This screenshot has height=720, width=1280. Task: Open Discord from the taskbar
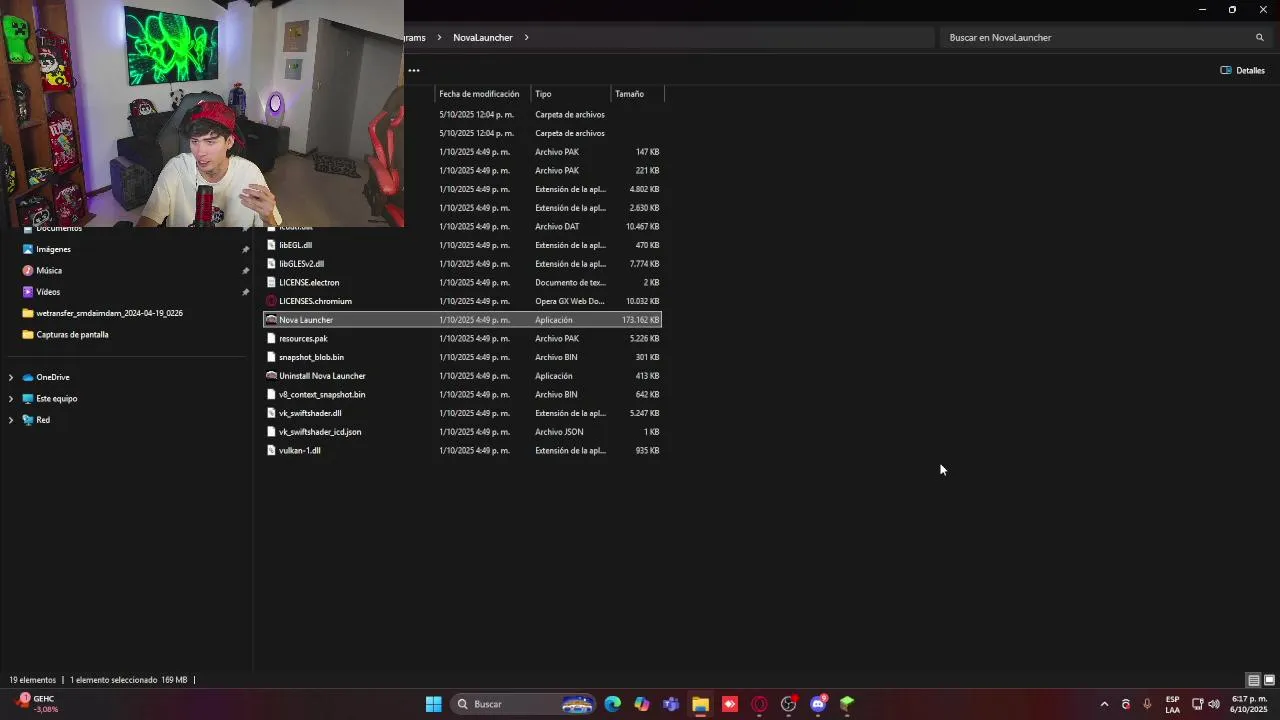click(818, 704)
